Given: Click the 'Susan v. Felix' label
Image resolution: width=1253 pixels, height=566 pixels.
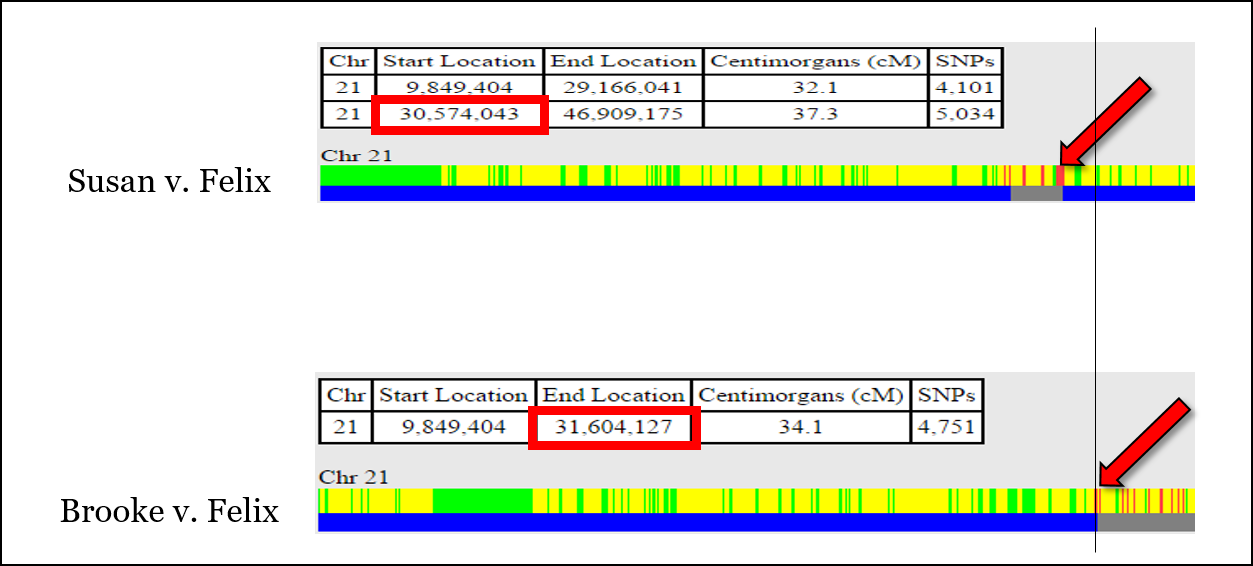Looking at the screenshot, I should [x=169, y=182].
